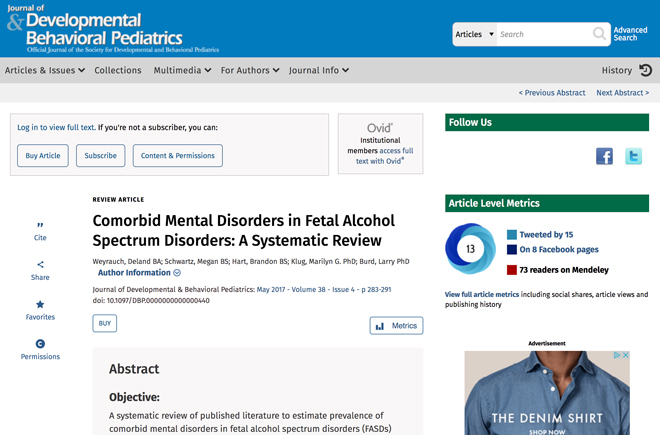Click the Cite quotation icon
660x435 pixels.
click(x=40, y=226)
